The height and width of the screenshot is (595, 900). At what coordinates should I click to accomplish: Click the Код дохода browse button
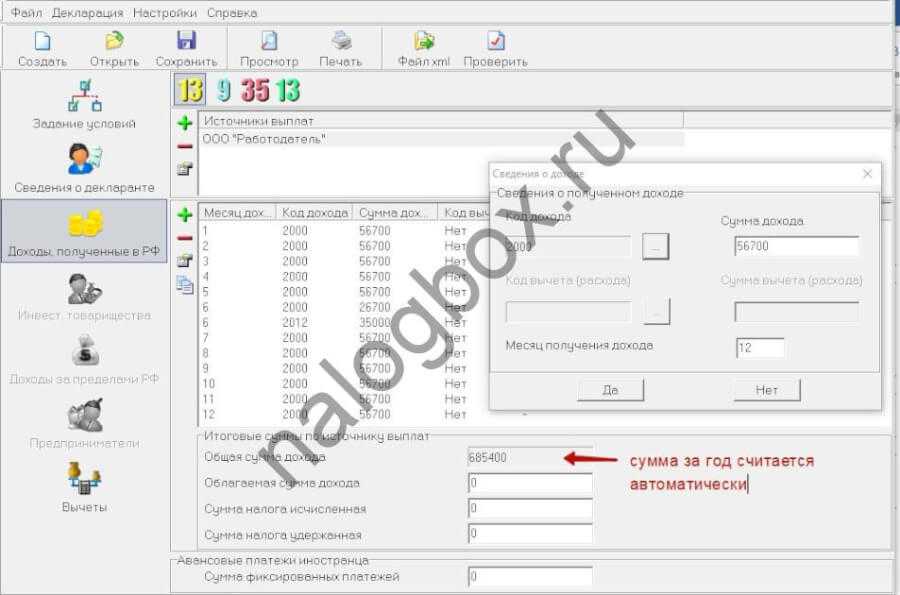pyautogui.click(x=655, y=247)
